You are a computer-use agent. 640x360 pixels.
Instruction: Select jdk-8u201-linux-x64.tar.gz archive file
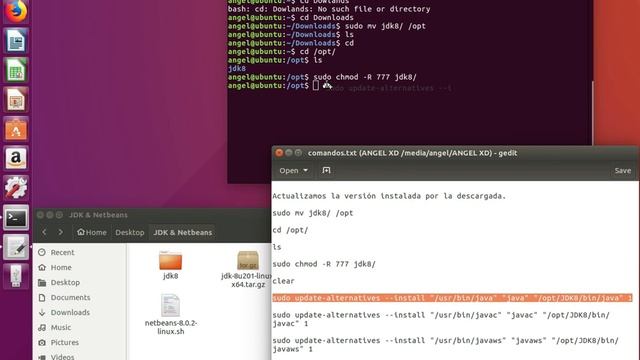tap(248, 269)
